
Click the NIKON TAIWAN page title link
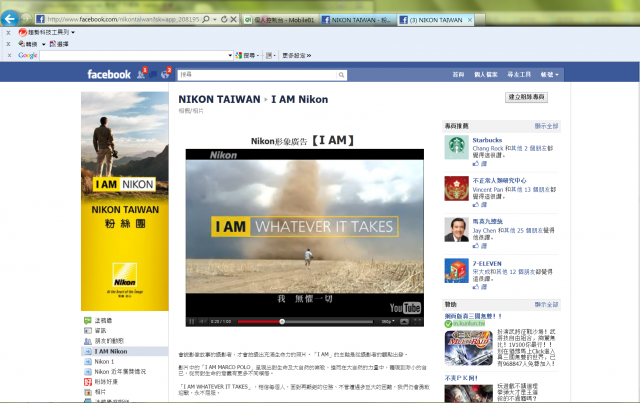tap(219, 99)
